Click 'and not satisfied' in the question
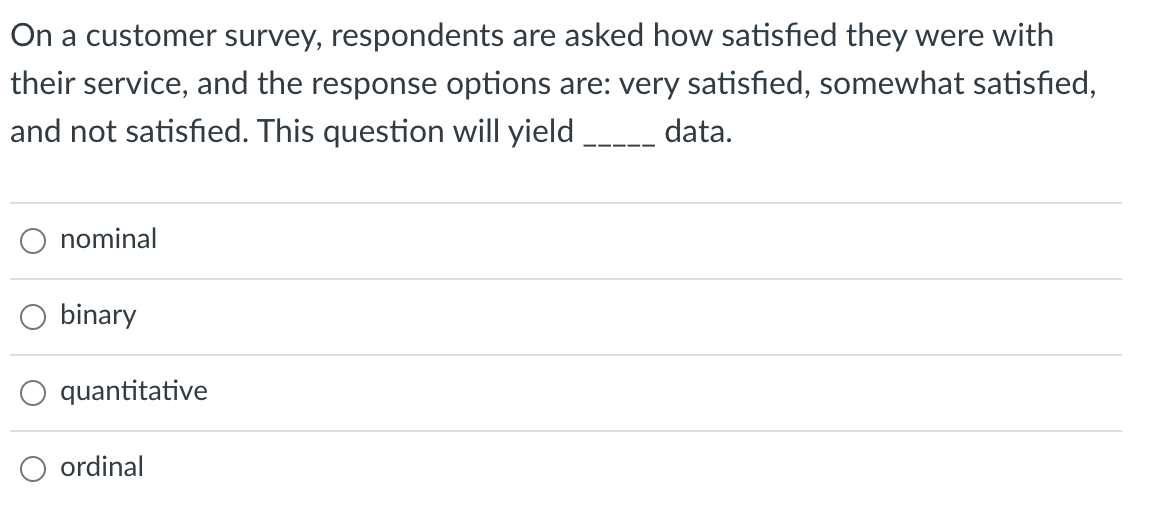The height and width of the screenshot is (512, 1150). pos(128,132)
